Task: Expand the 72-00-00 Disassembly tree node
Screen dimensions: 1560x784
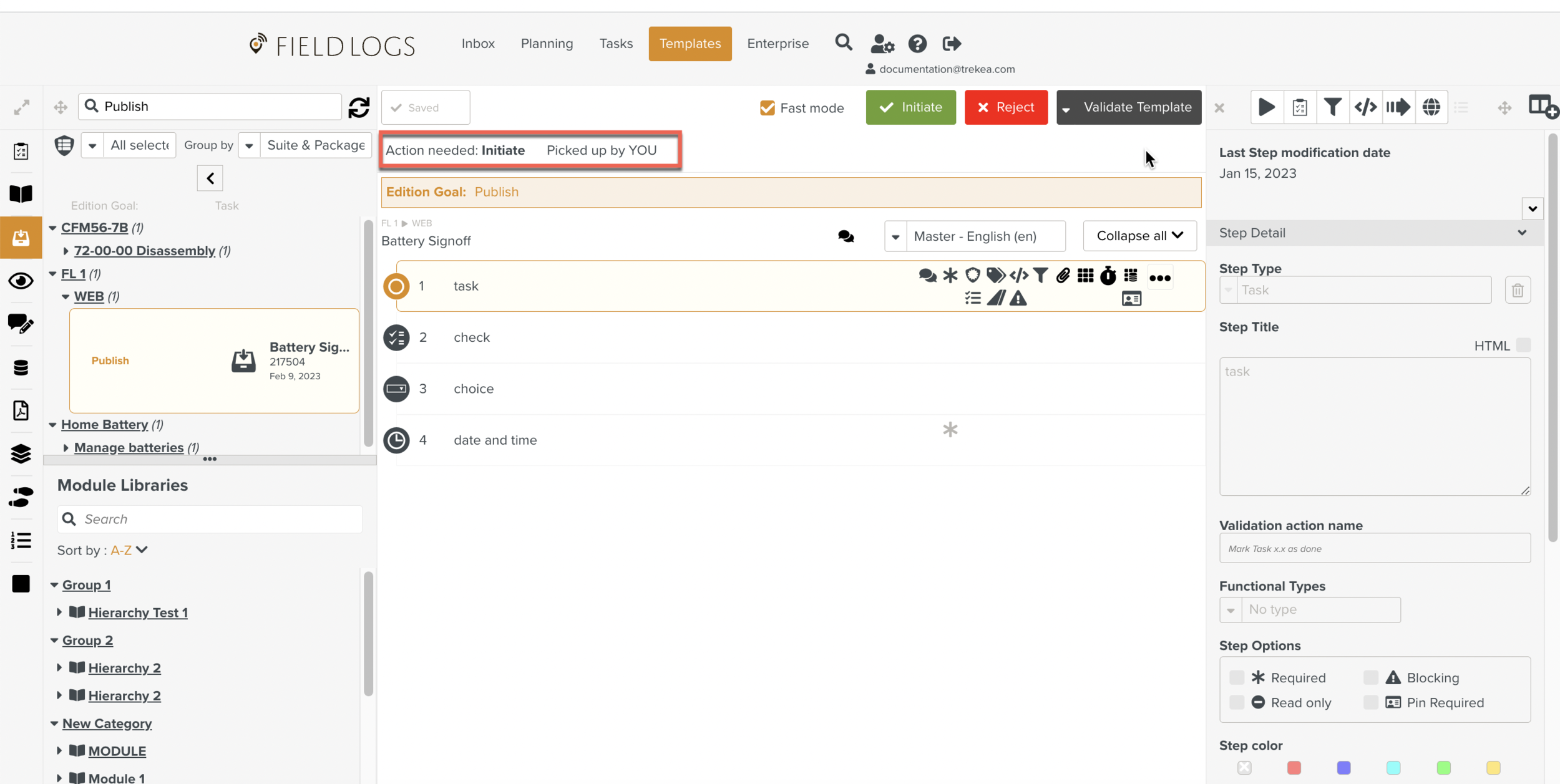Action: point(66,251)
